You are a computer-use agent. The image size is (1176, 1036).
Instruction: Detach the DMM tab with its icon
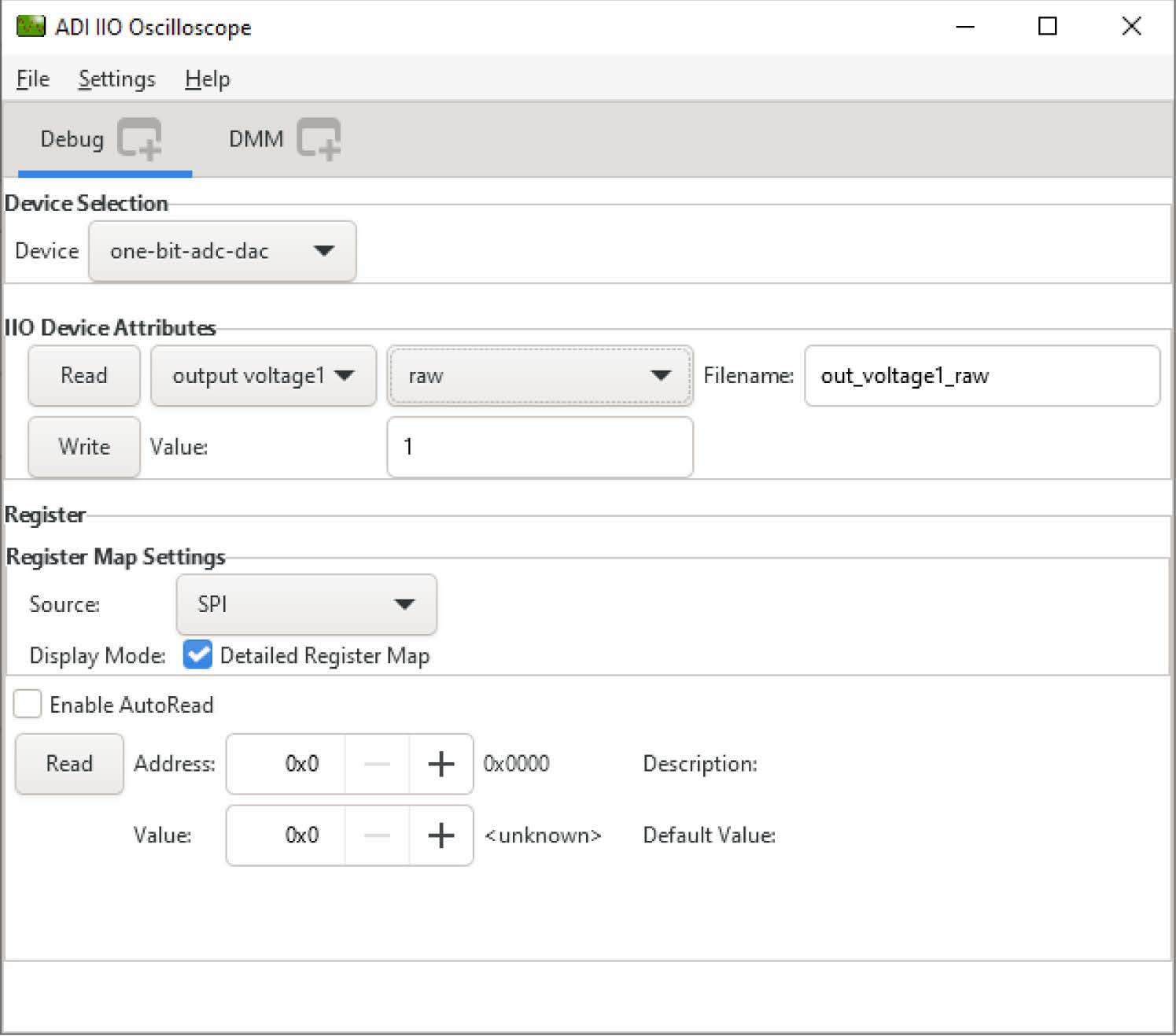[x=319, y=139]
